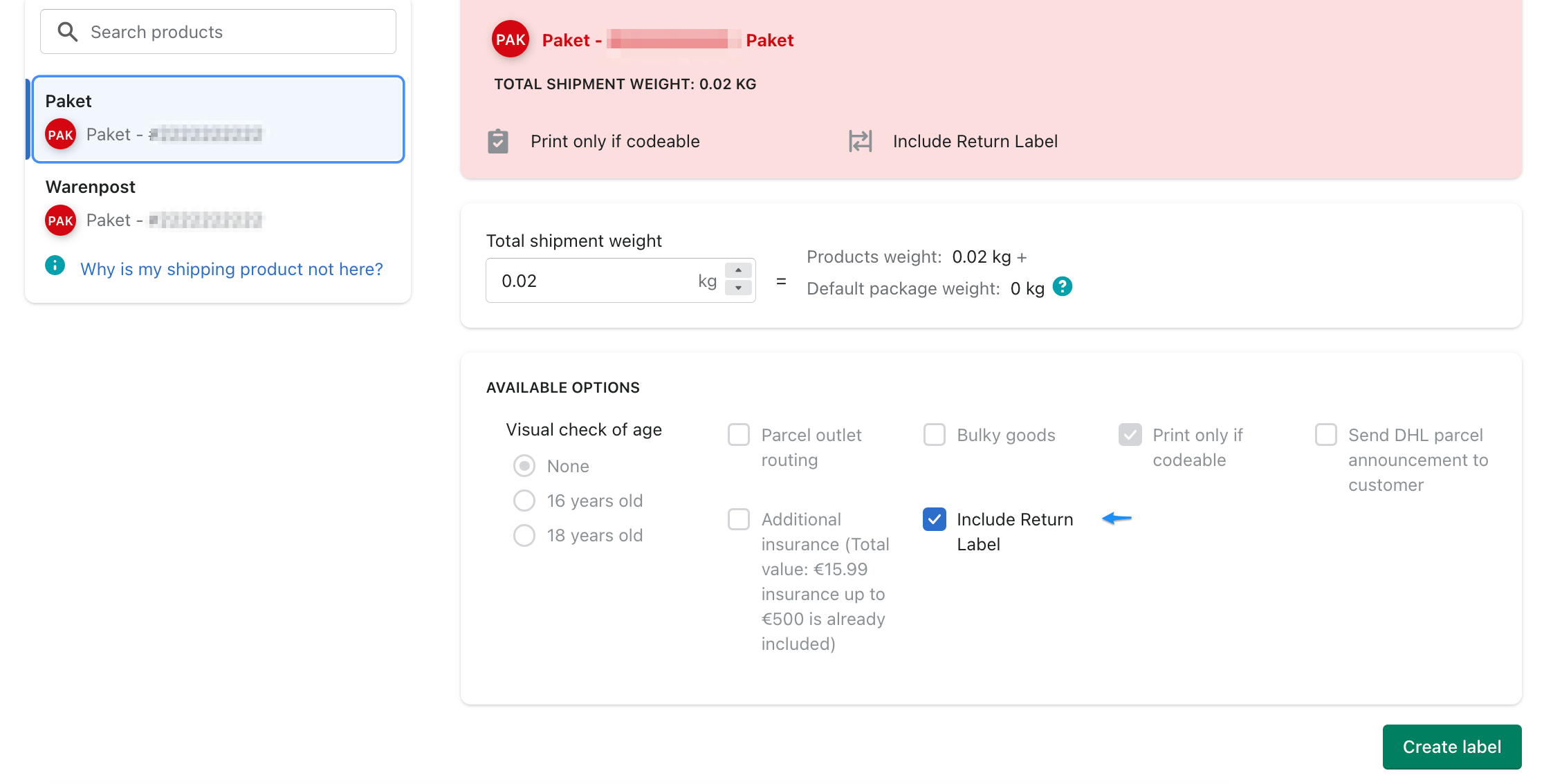Screen dimensions: 1562x784
Task: Toggle Print only if codeable checkbox
Action: [1130, 435]
